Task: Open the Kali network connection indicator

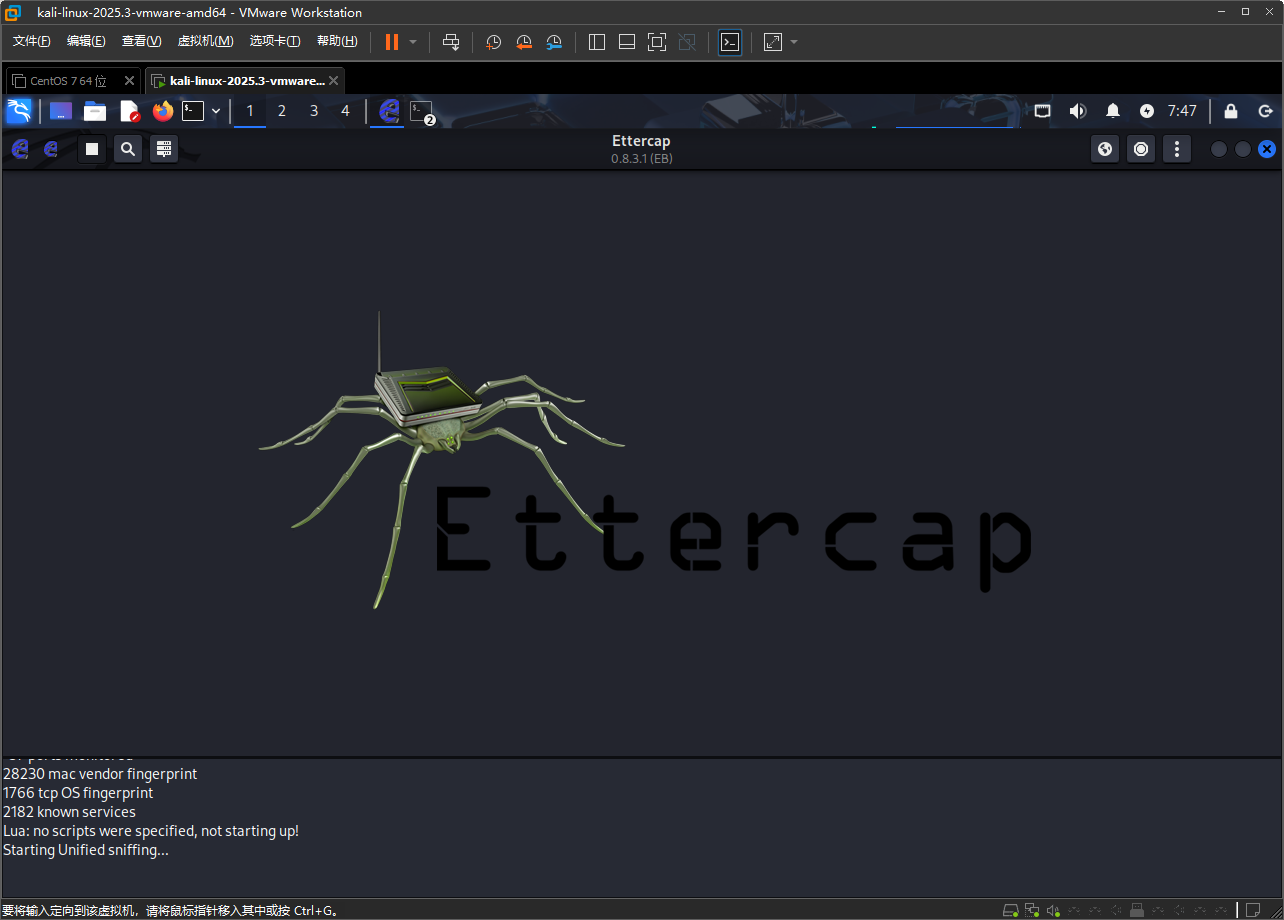Action: click(1043, 111)
